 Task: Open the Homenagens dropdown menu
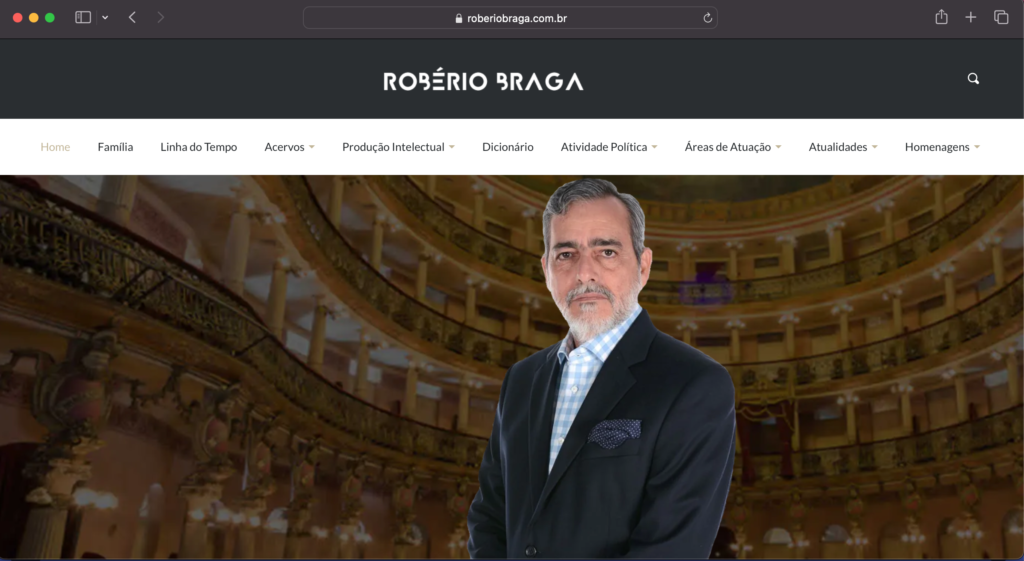[942, 147]
